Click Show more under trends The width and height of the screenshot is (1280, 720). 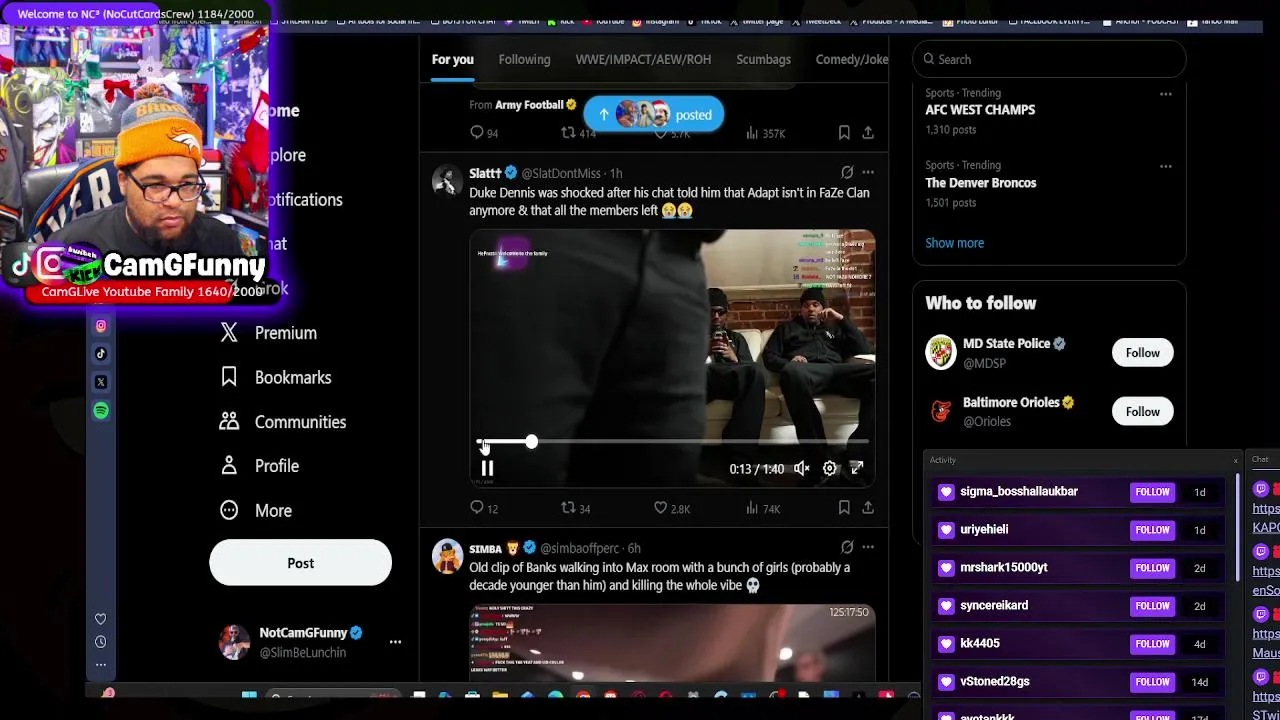(954, 243)
